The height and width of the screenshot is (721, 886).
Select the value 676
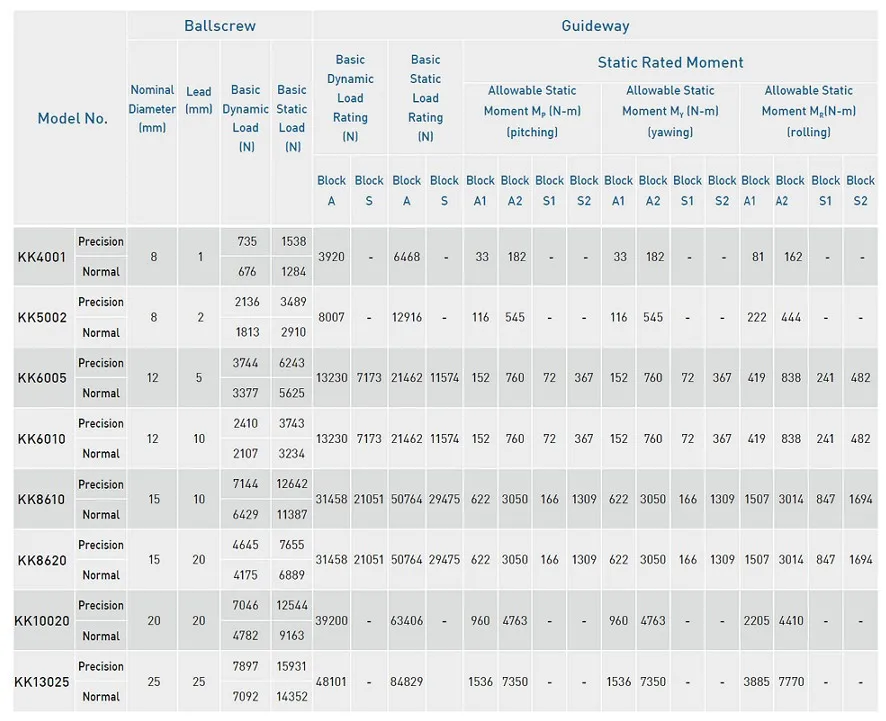247,272
